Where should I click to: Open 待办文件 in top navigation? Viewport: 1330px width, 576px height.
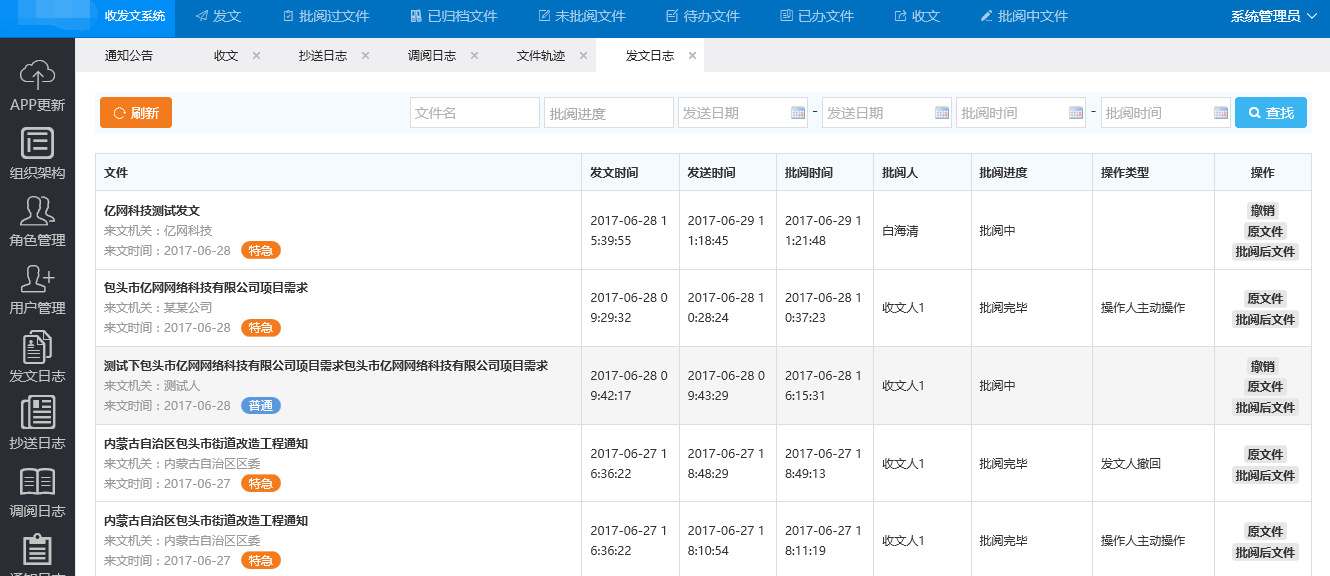(x=702, y=16)
